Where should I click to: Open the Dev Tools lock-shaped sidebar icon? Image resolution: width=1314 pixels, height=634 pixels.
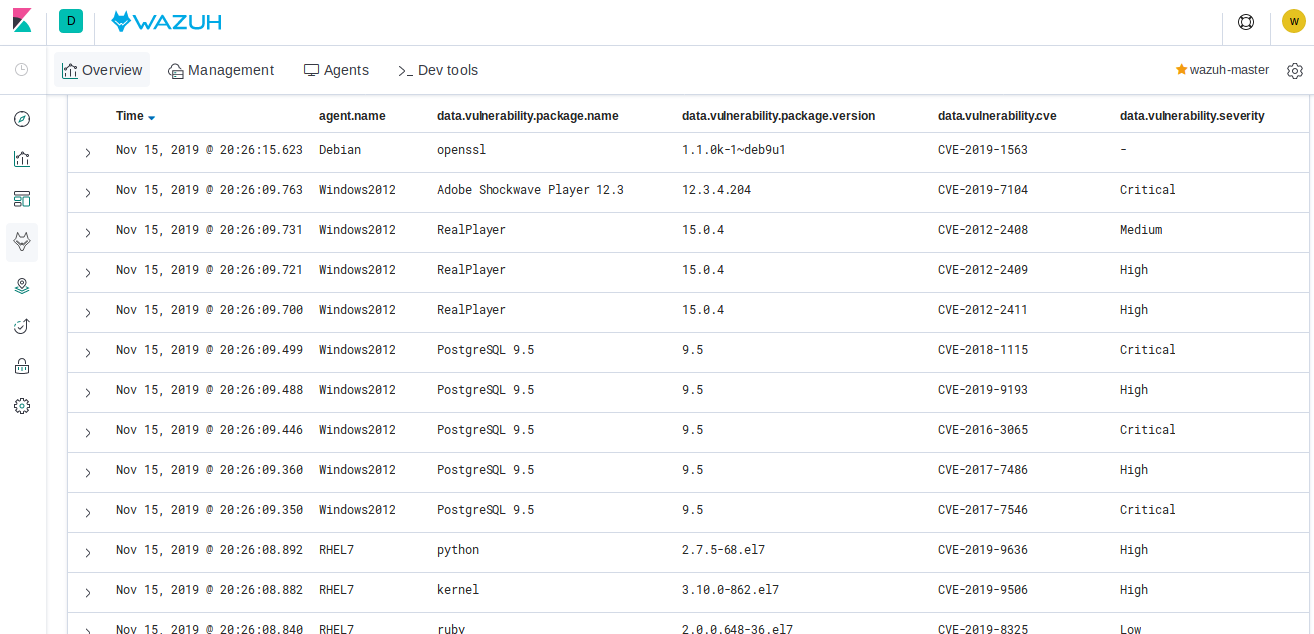click(x=22, y=366)
